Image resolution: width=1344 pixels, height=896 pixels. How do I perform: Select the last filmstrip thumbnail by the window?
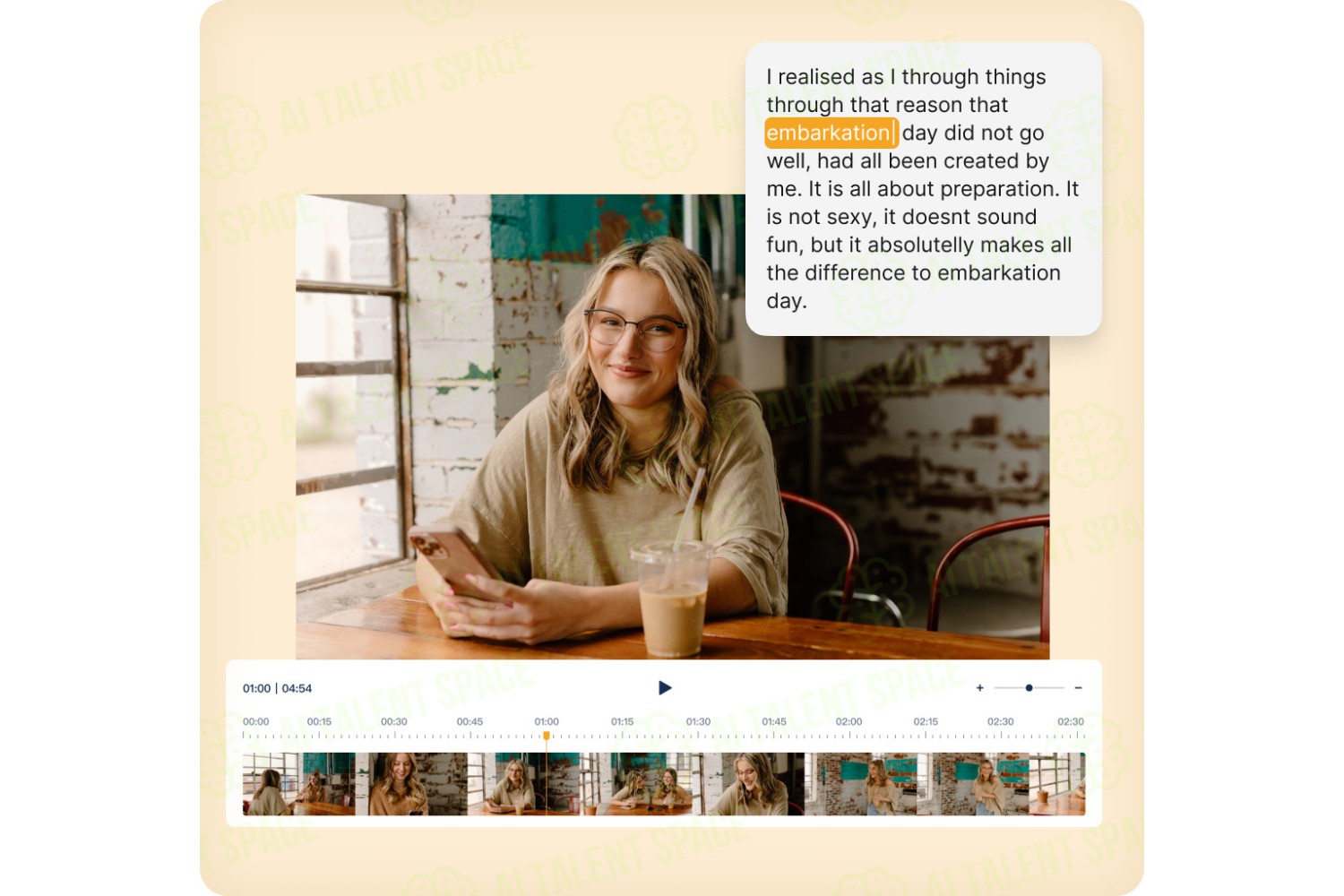point(1057,784)
